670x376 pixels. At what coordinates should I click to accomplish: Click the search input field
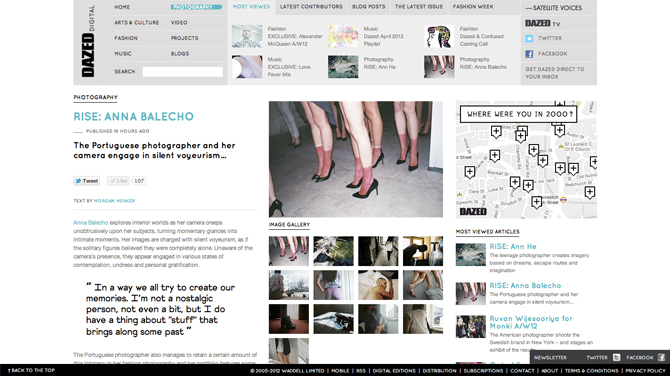[x=182, y=72]
